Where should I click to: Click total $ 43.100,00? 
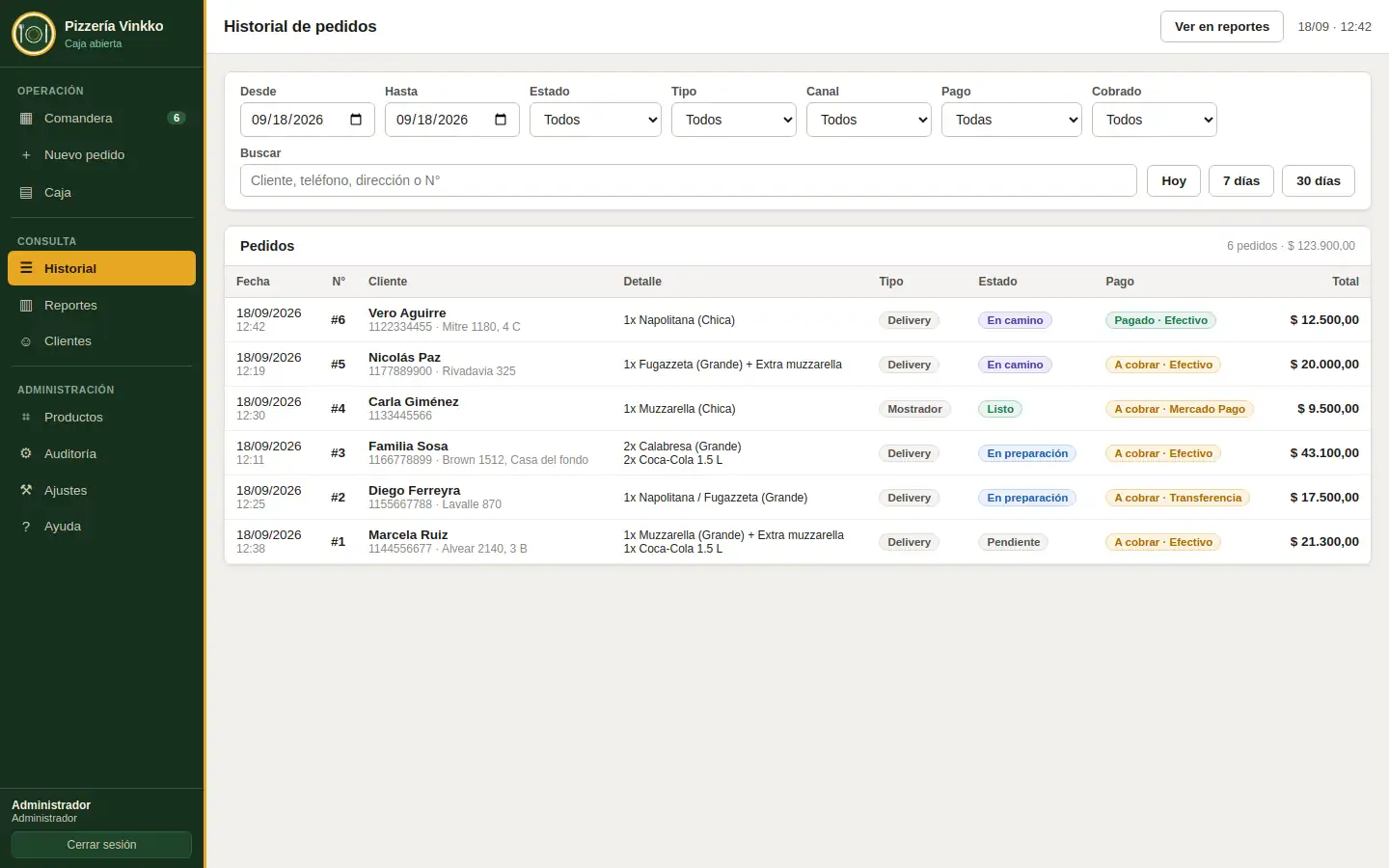(x=1324, y=453)
